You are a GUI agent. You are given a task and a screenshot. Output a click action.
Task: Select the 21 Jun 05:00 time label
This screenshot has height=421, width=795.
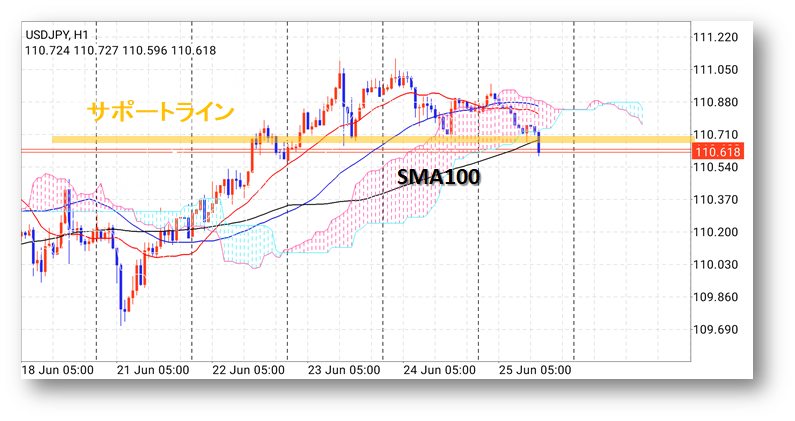point(154,370)
